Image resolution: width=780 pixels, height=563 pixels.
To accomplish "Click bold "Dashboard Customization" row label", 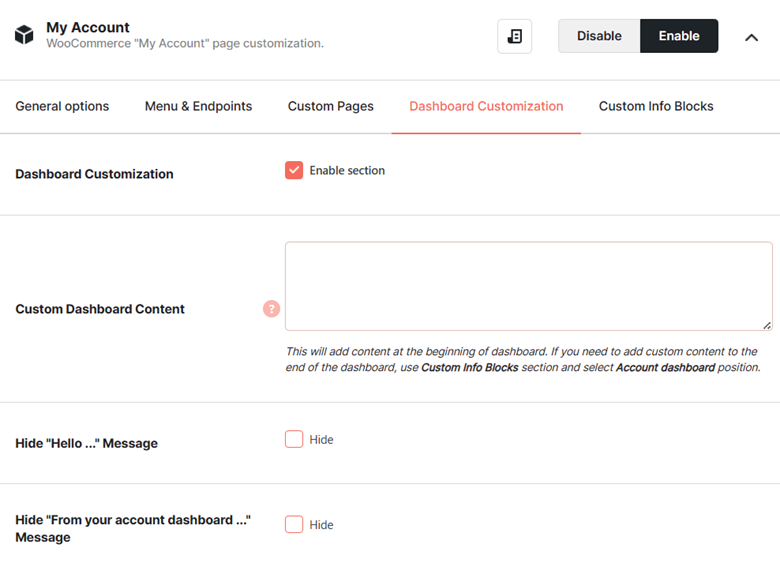I will point(95,174).
